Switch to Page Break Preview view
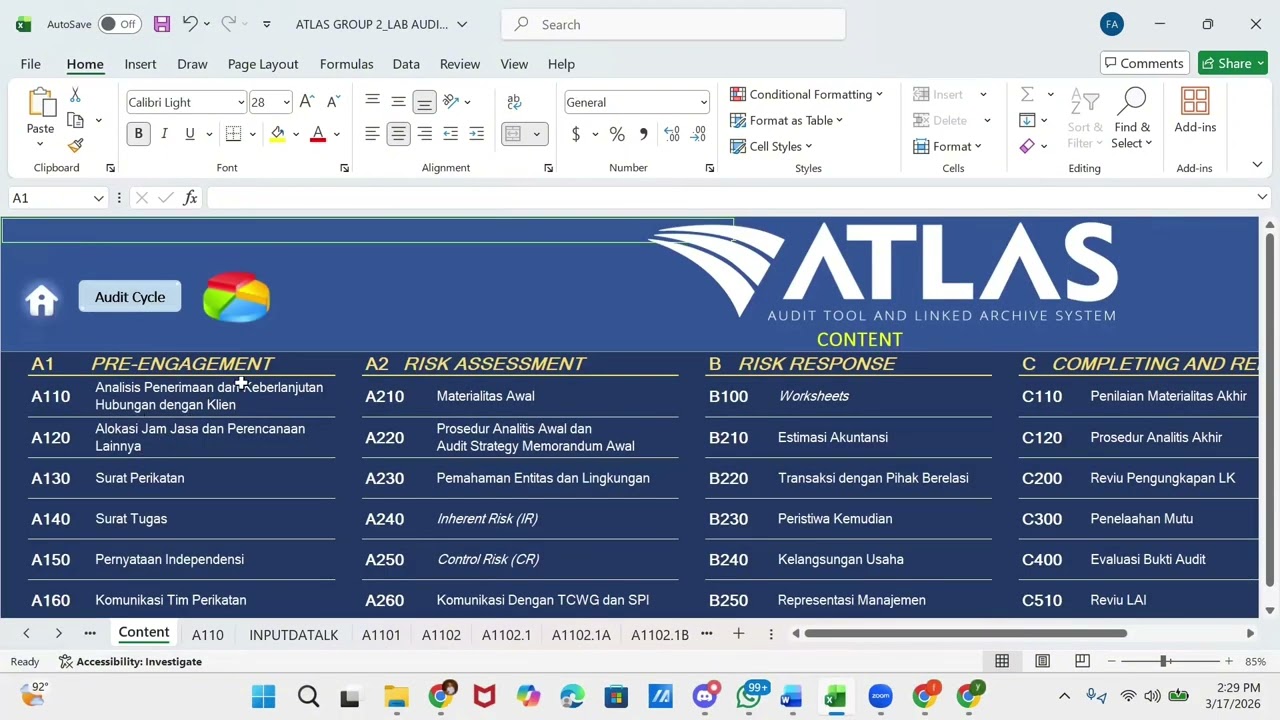This screenshot has height=720, width=1280. coord(1082,661)
